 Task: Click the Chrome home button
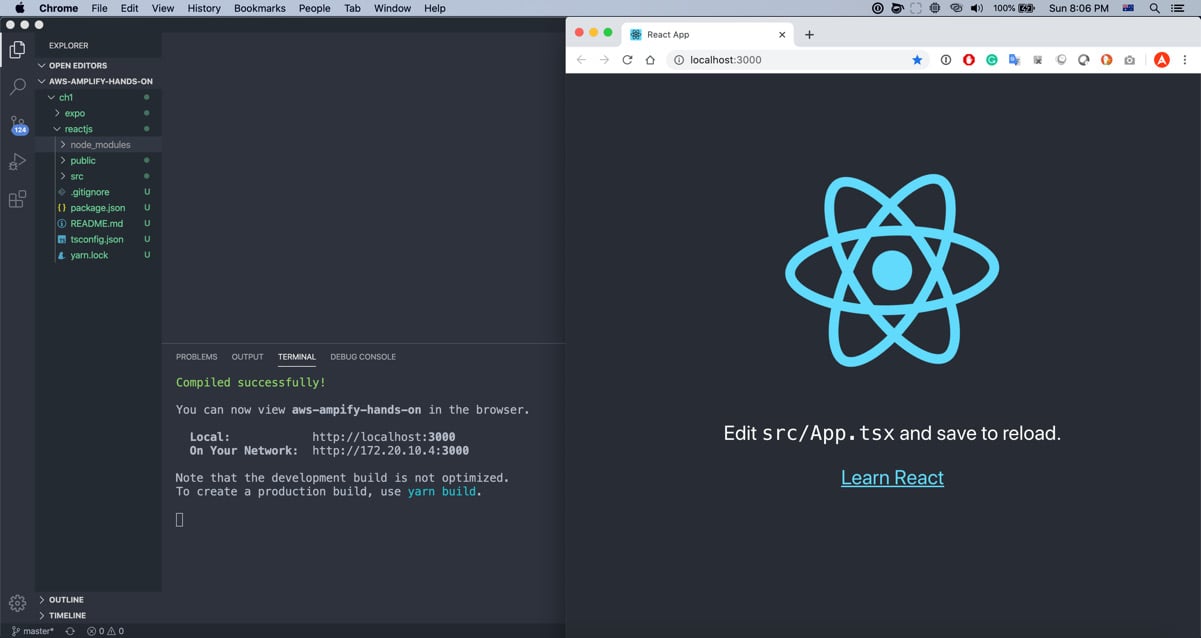[x=650, y=60]
